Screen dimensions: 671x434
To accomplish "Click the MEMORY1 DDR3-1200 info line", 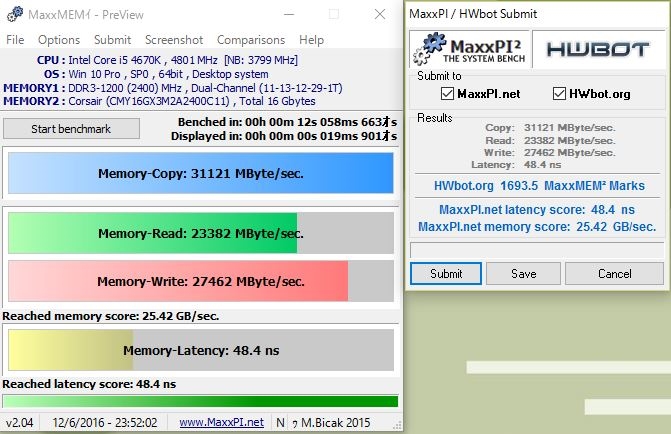I will tap(173, 88).
